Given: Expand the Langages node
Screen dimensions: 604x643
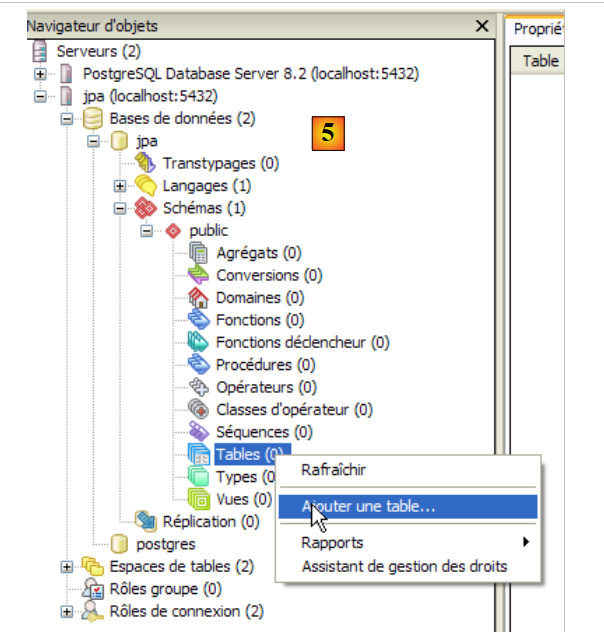Looking at the screenshot, I should 120,186.
